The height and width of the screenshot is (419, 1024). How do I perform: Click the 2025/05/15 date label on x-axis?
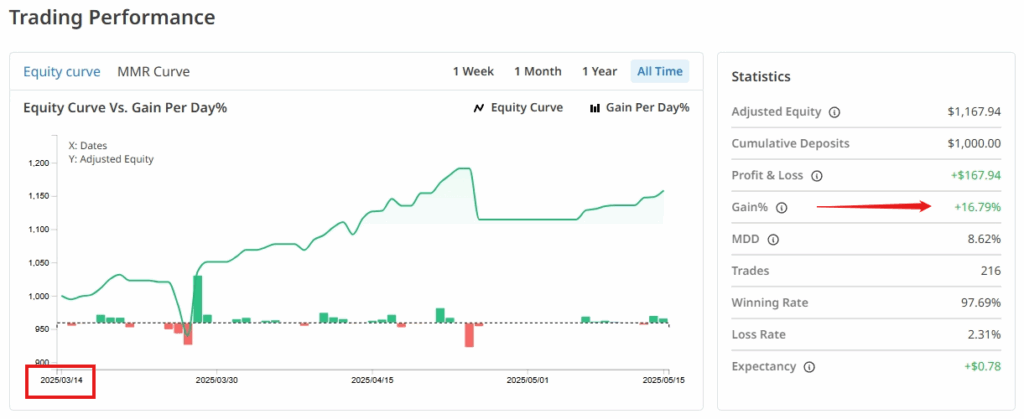coord(666,380)
